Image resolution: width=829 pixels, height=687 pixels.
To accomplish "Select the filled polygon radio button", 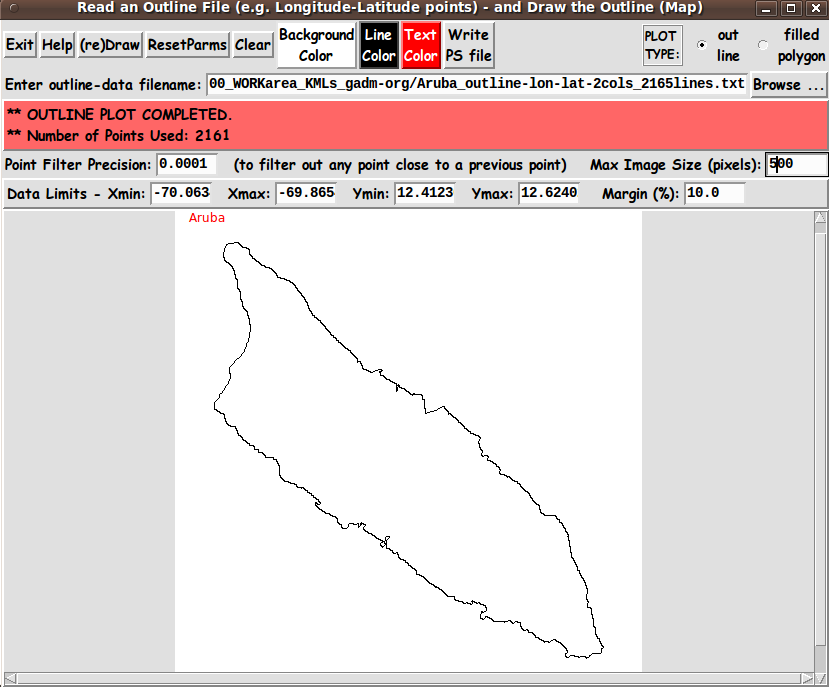I will point(762,45).
